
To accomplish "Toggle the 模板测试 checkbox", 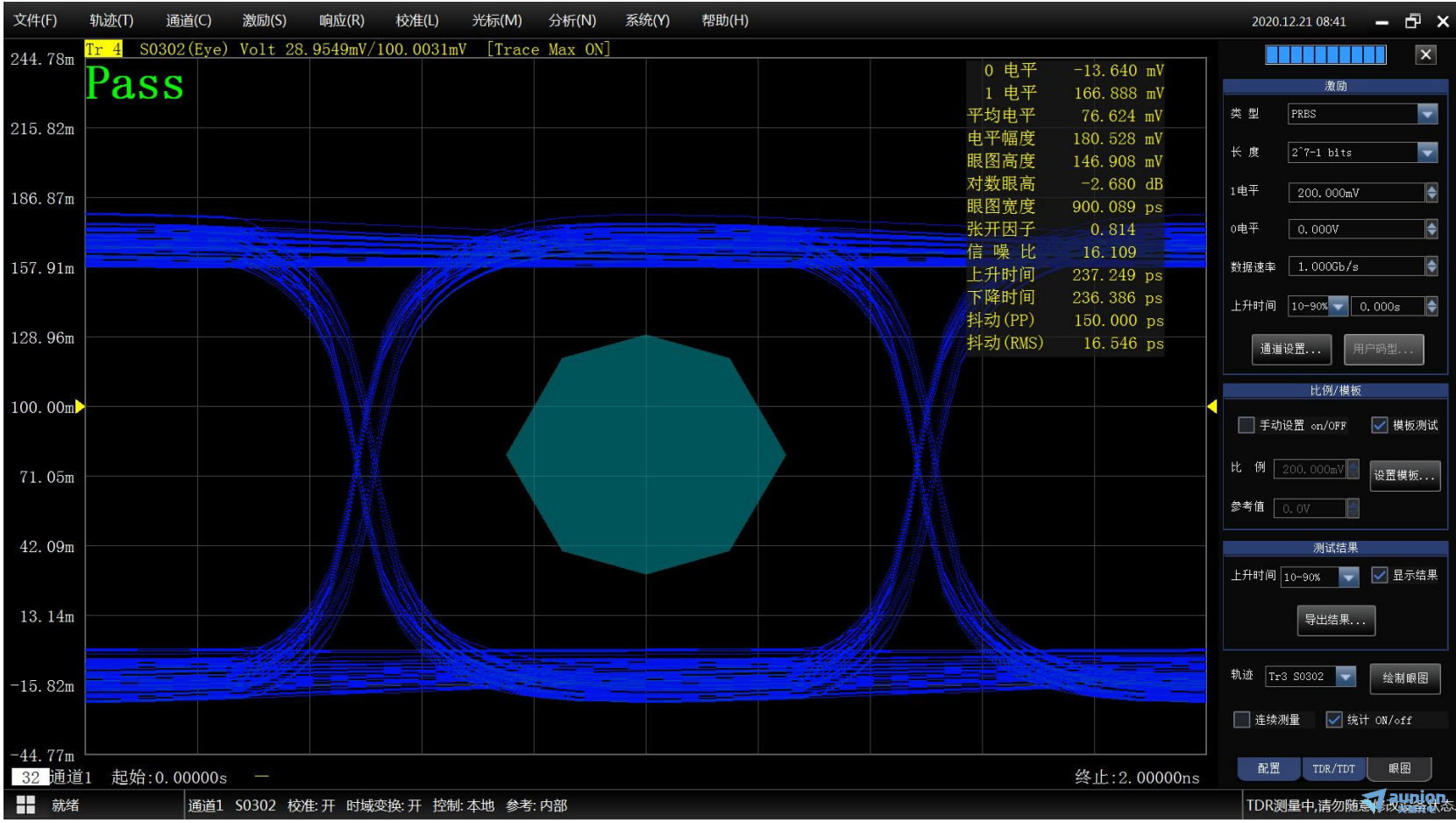I will (x=1380, y=425).
